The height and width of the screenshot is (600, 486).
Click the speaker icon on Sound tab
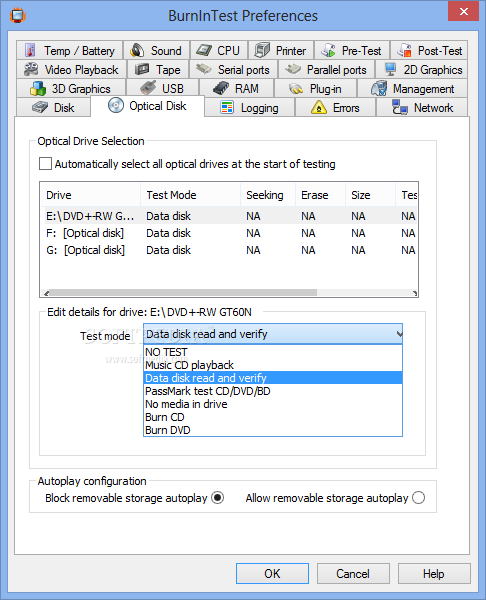coord(137,50)
